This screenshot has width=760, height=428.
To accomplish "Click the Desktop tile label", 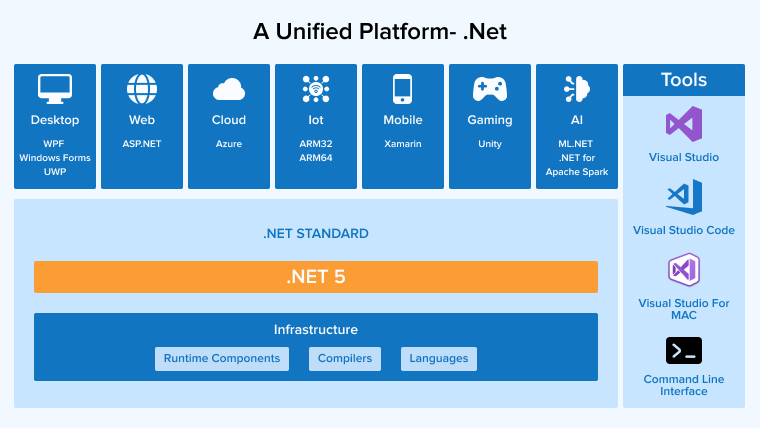I will [x=55, y=120].
